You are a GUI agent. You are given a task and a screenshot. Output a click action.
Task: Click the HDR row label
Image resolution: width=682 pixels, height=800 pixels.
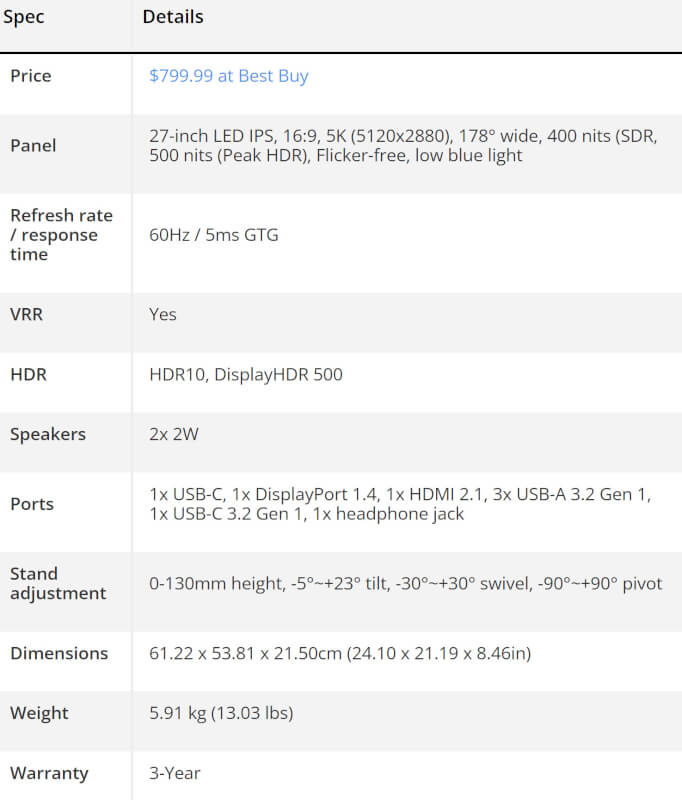point(28,374)
